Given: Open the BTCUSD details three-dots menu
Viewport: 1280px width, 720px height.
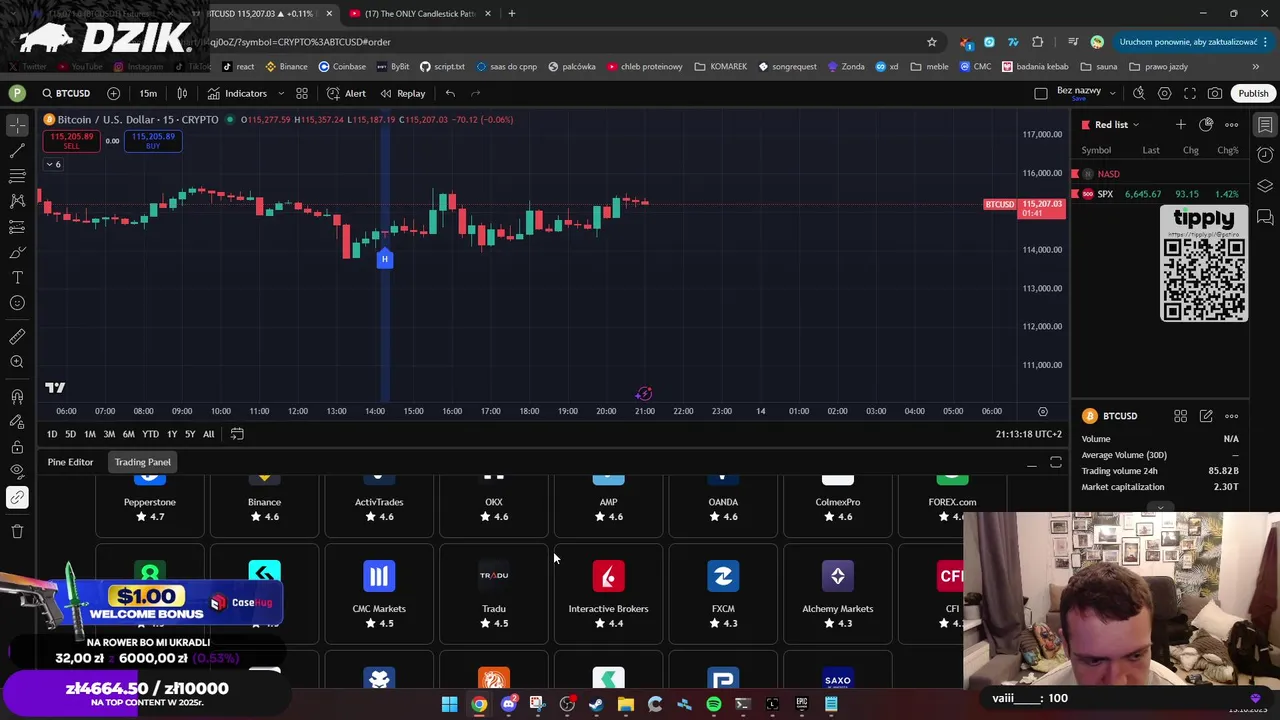Looking at the screenshot, I should point(1232,416).
